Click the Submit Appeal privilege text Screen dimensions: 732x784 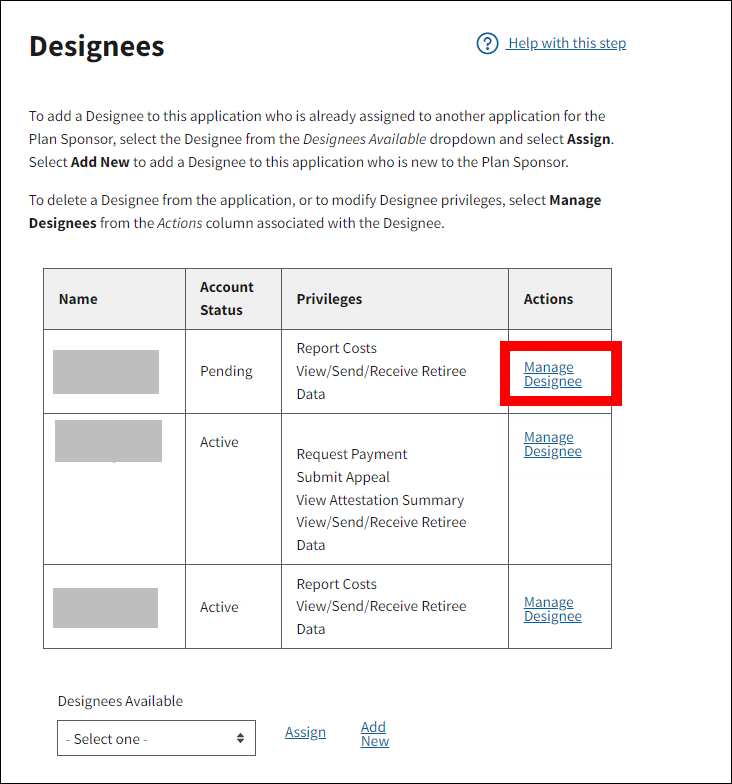point(343,477)
